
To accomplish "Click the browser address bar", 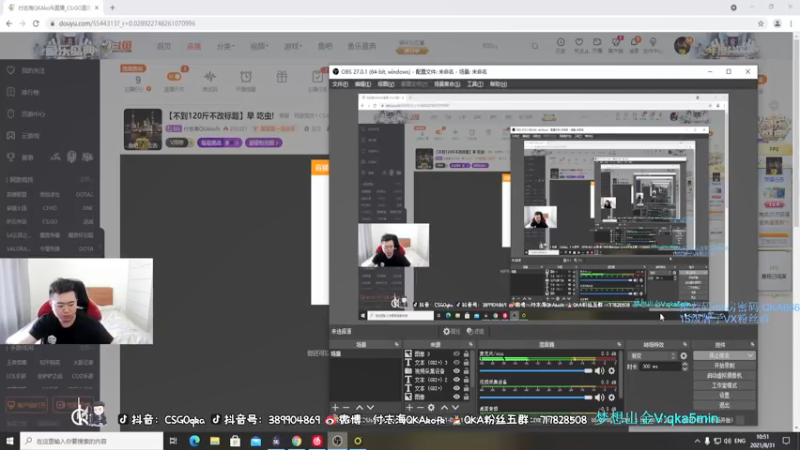I will coord(403,23).
